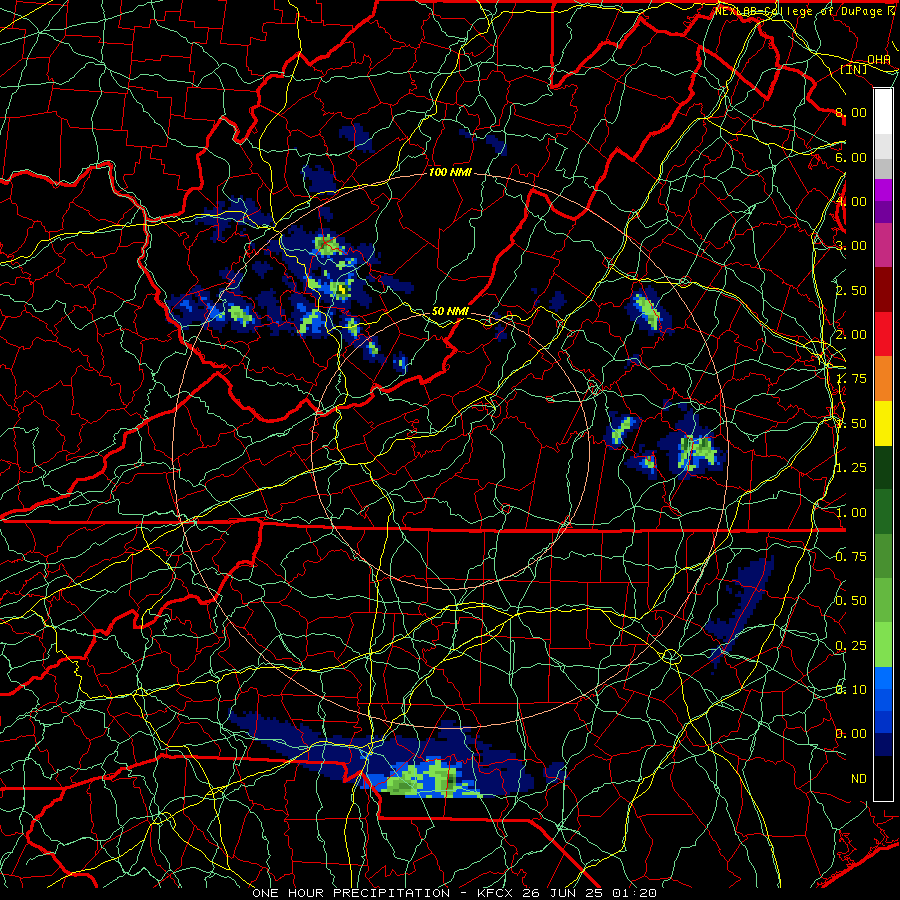The width and height of the screenshot is (900, 900).
Task: Click the 2.50 legend value
Action: click(x=851, y=290)
